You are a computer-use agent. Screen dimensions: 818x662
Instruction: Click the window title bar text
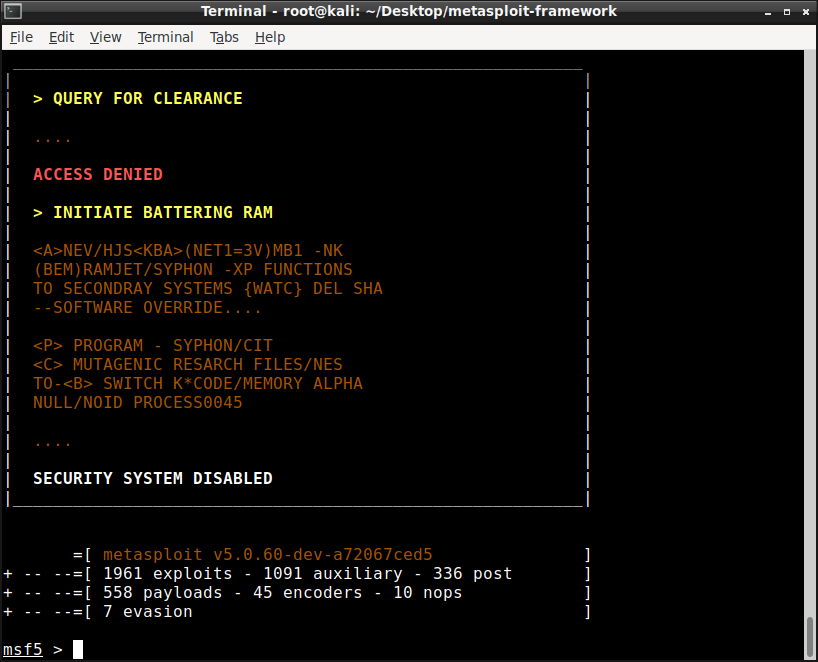[409, 11]
